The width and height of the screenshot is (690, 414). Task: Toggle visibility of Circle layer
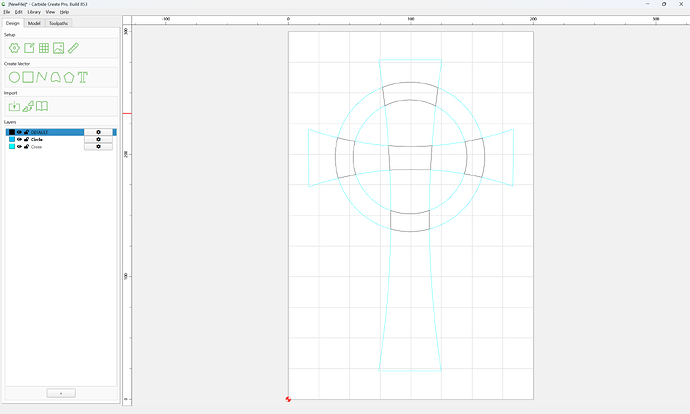[x=19, y=139]
